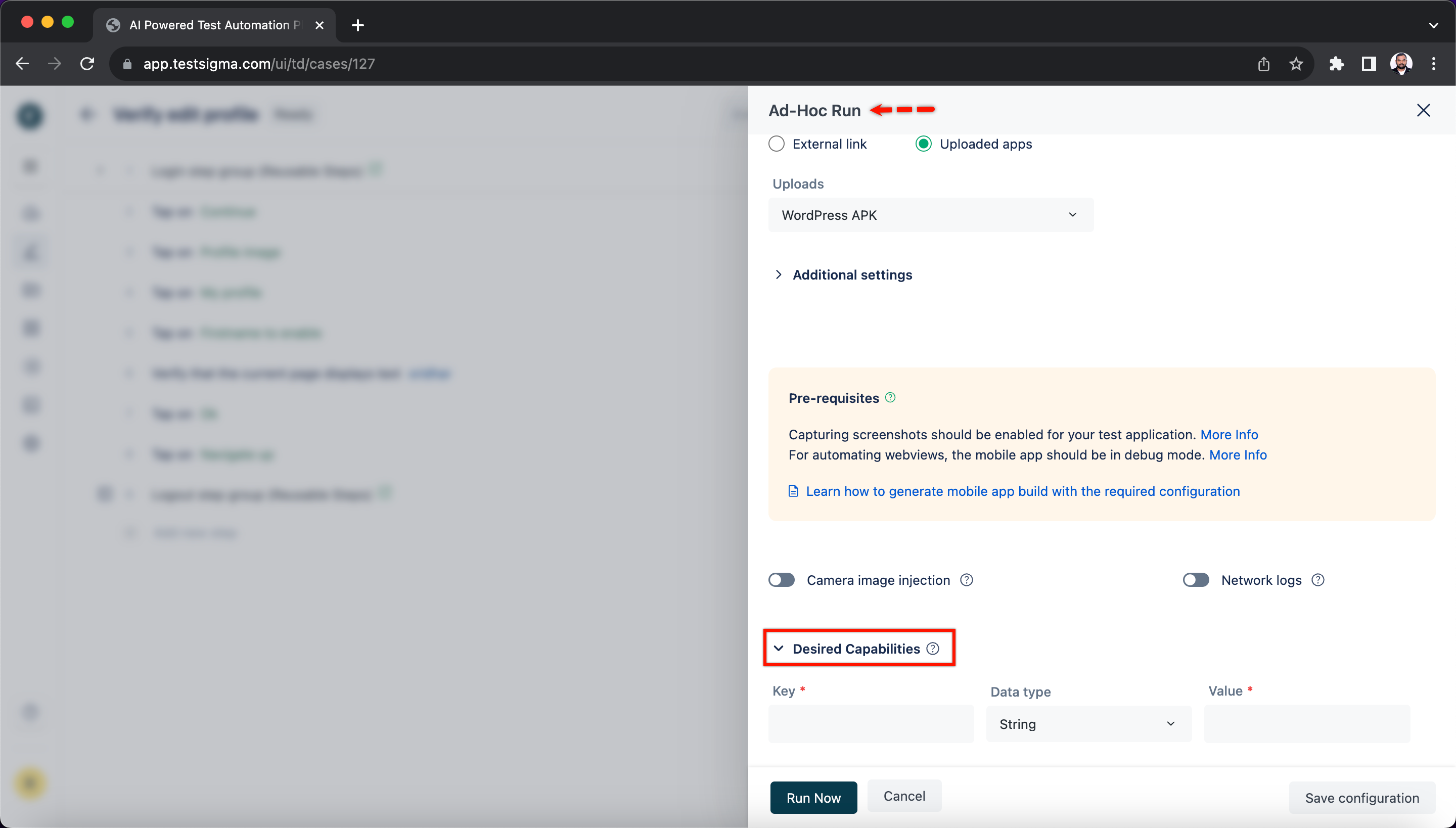Click the Run Now button
The image size is (1456, 828).
pyautogui.click(x=813, y=797)
